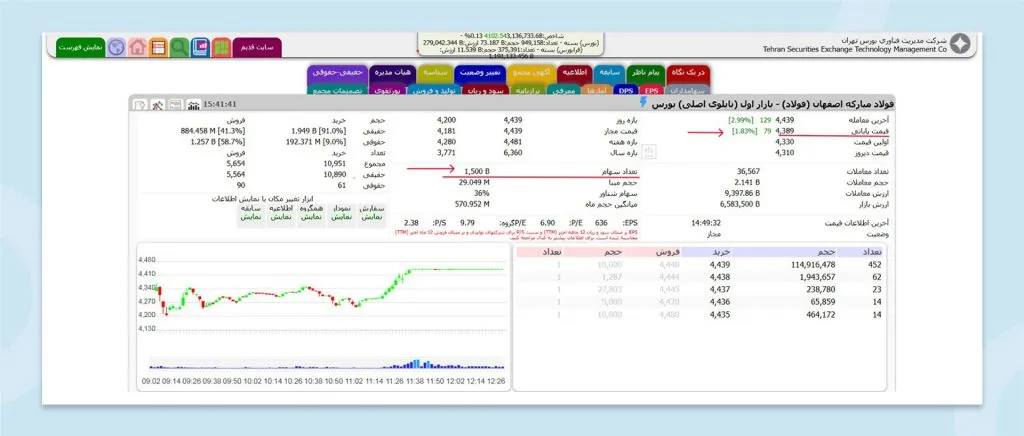
Task: Open the اطلاعیه tab in tab bar
Action: [x=575, y=72]
